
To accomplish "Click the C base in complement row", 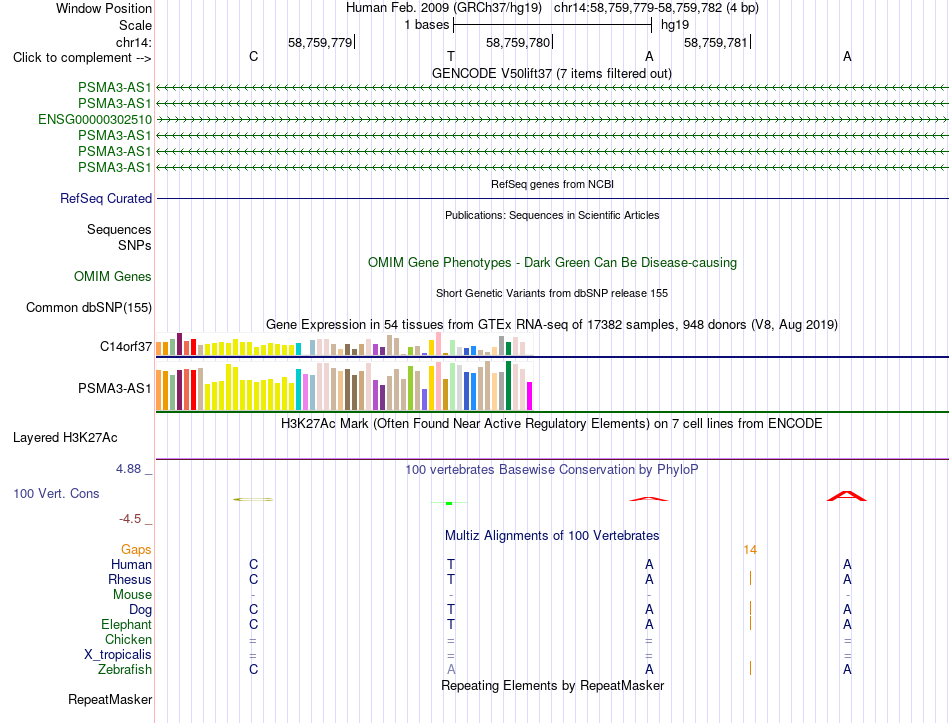I will coord(253,56).
